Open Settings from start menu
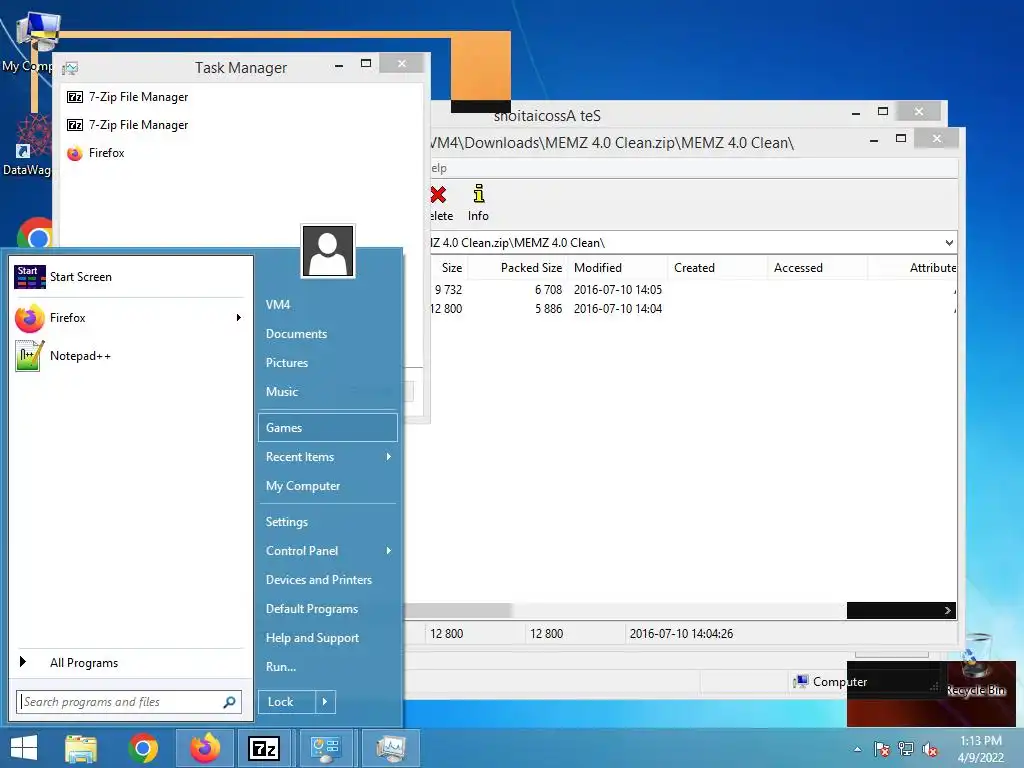Viewport: 1024px width, 768px height. pyautogui.click(x=327, y=522)
